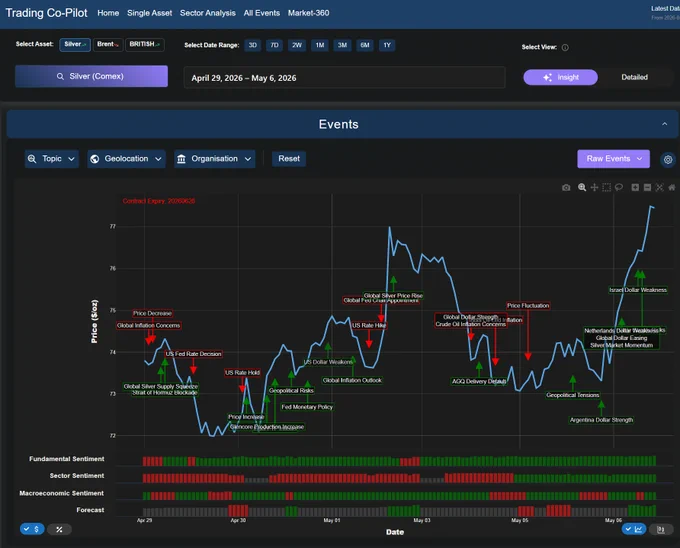Screen dimensions: 680x548
Task: Select the Box Select tool
Action: (606, 187)
